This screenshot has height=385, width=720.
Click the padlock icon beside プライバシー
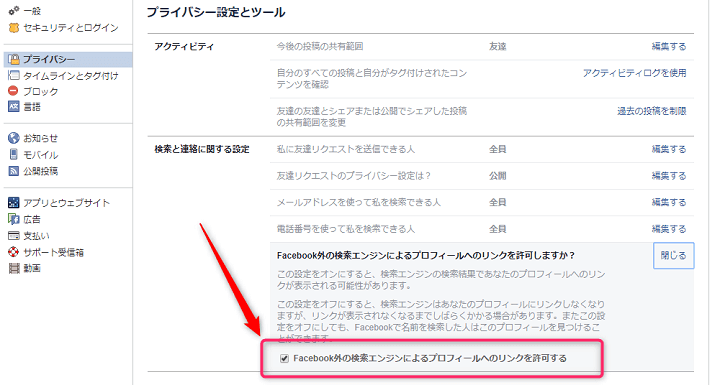coord(14,59)
